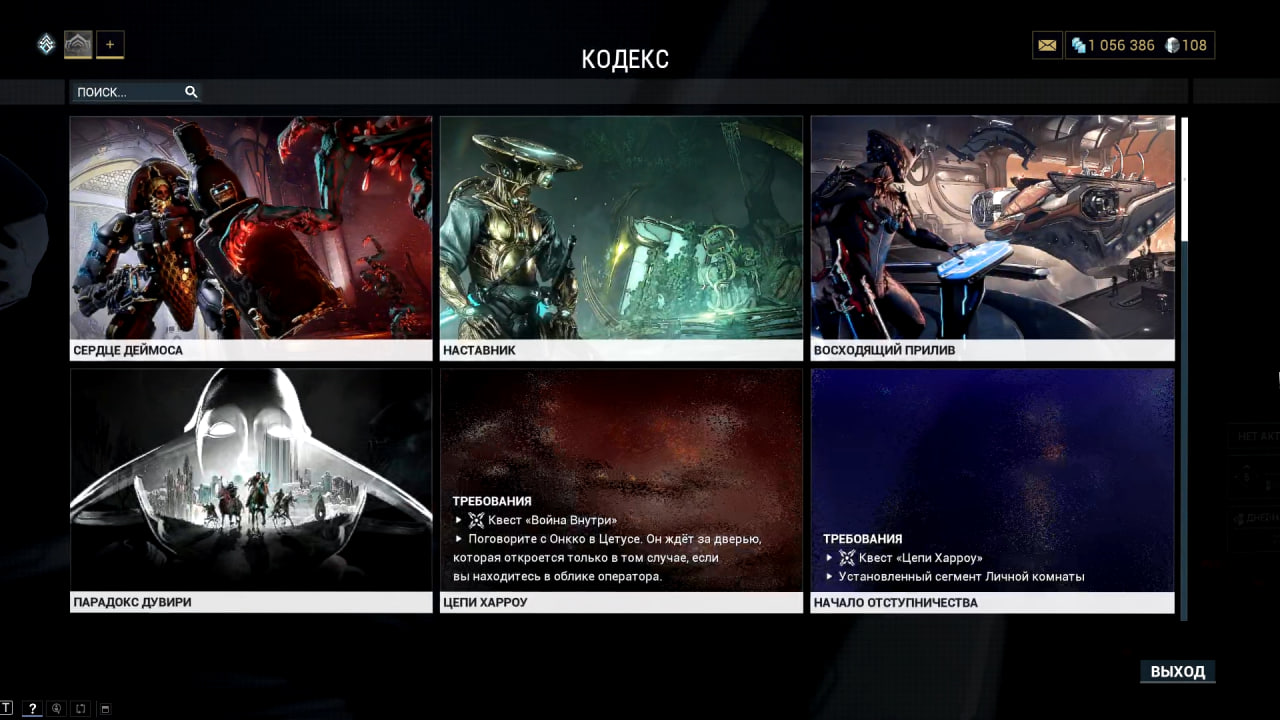This screenshot has height=720, width=1280.
Task: Open the Warframe player profile avatar
Action: pyautogui.click(x=78, y=44)
